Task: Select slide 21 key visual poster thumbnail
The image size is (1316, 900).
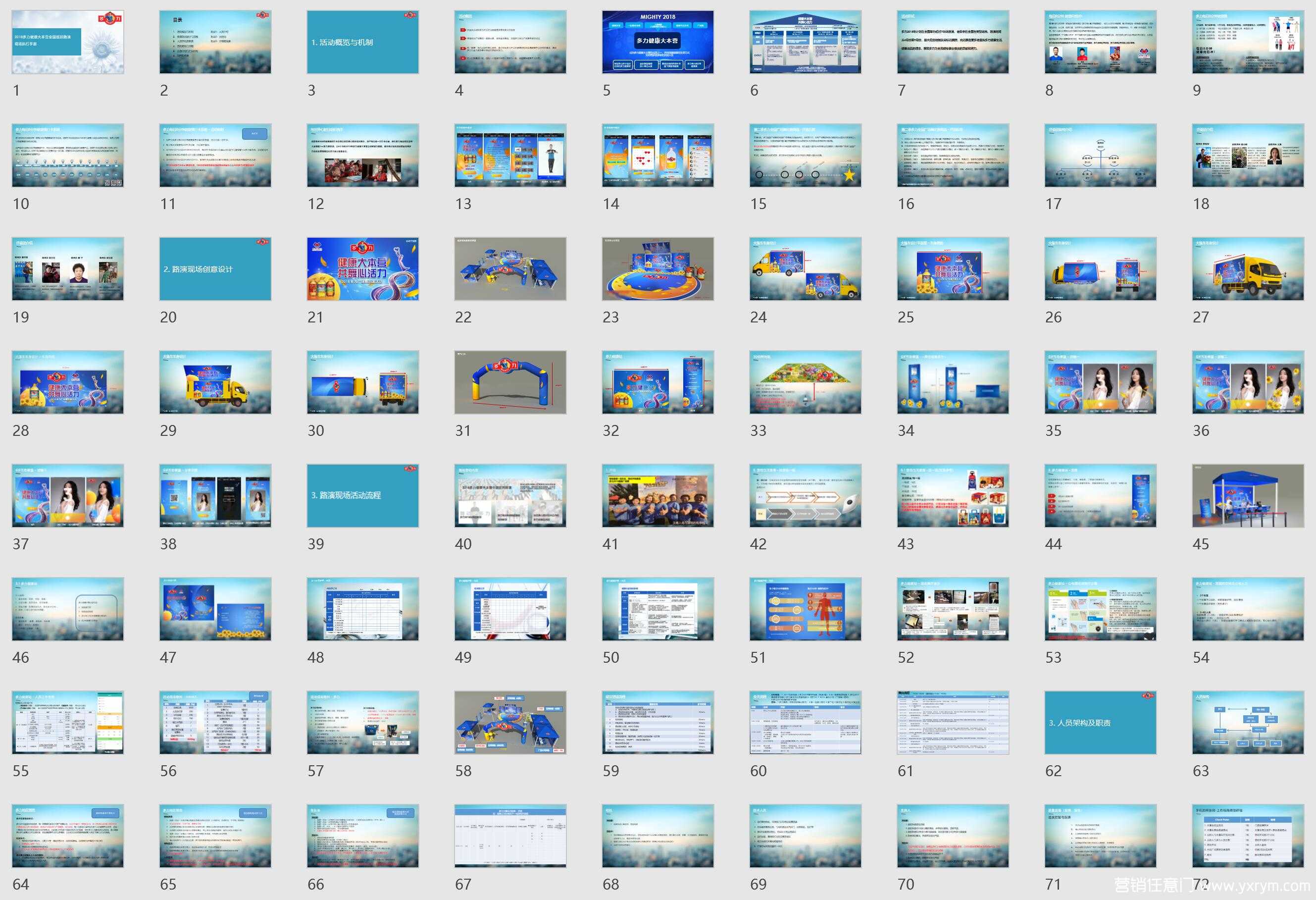Action: [x=363, y=268]
